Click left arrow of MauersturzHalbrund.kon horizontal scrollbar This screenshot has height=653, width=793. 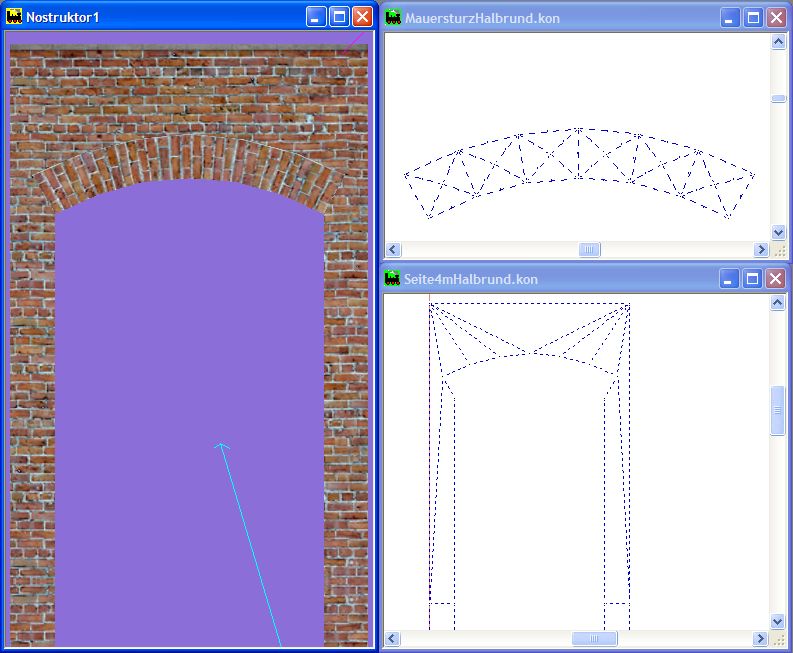393,250
